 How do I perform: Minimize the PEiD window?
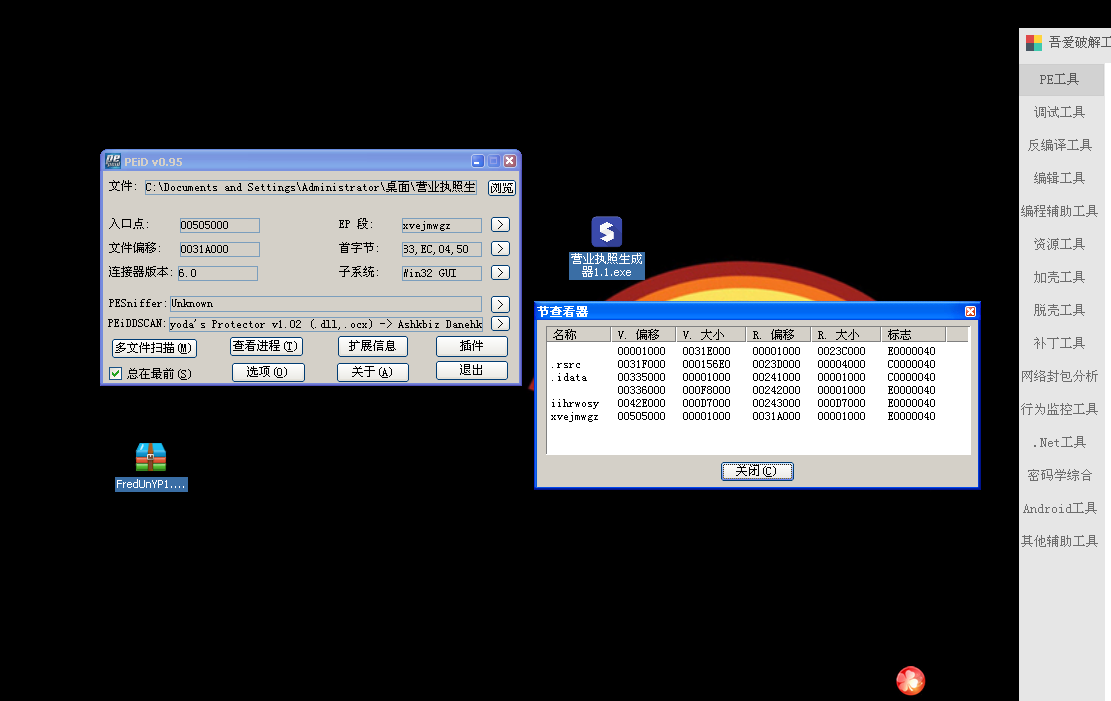478,161
